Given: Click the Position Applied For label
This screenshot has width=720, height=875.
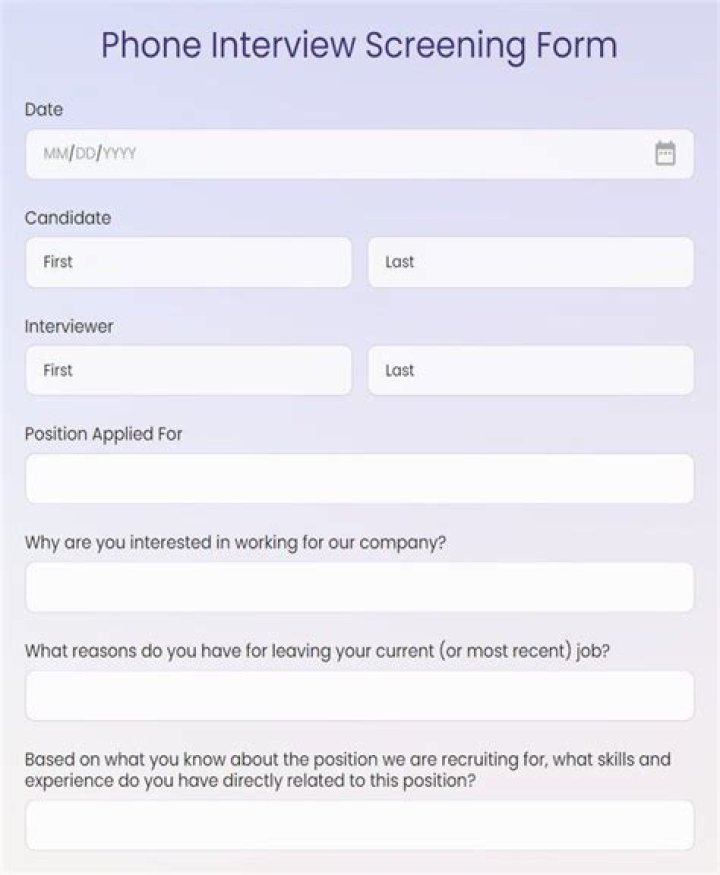Looking at the screenshot, I should (103, 434).
